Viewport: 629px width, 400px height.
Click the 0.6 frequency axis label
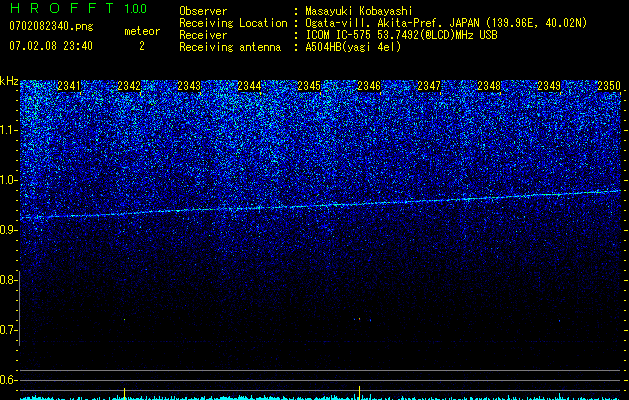pos(7,380)
